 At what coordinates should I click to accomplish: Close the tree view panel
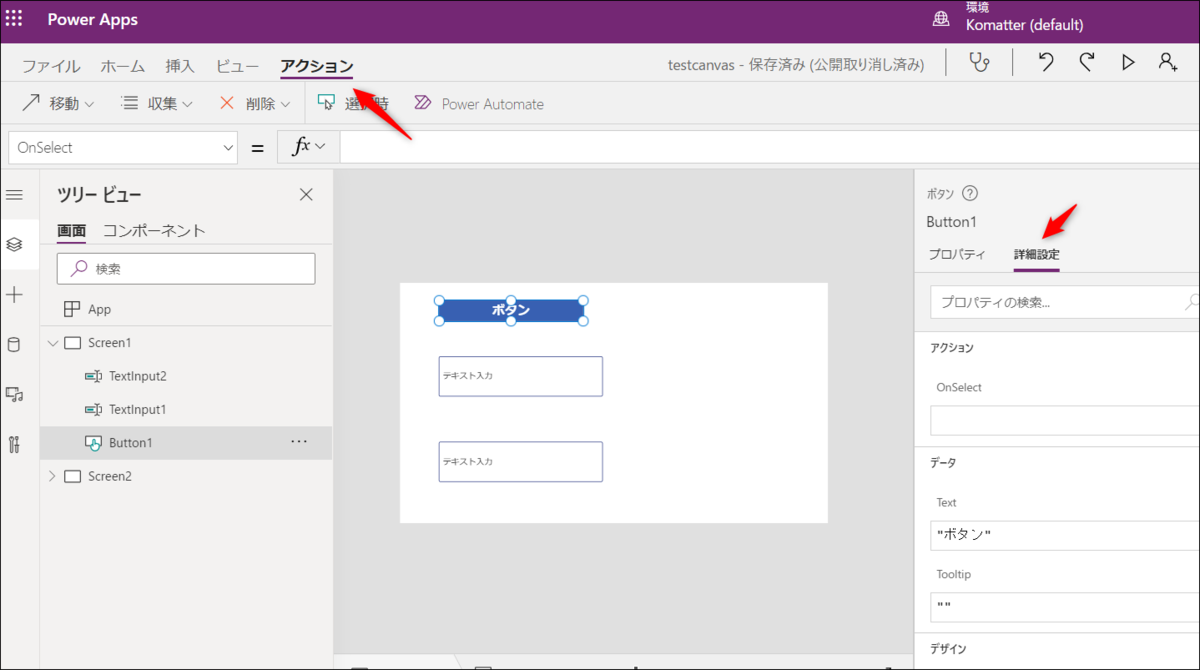306,195
